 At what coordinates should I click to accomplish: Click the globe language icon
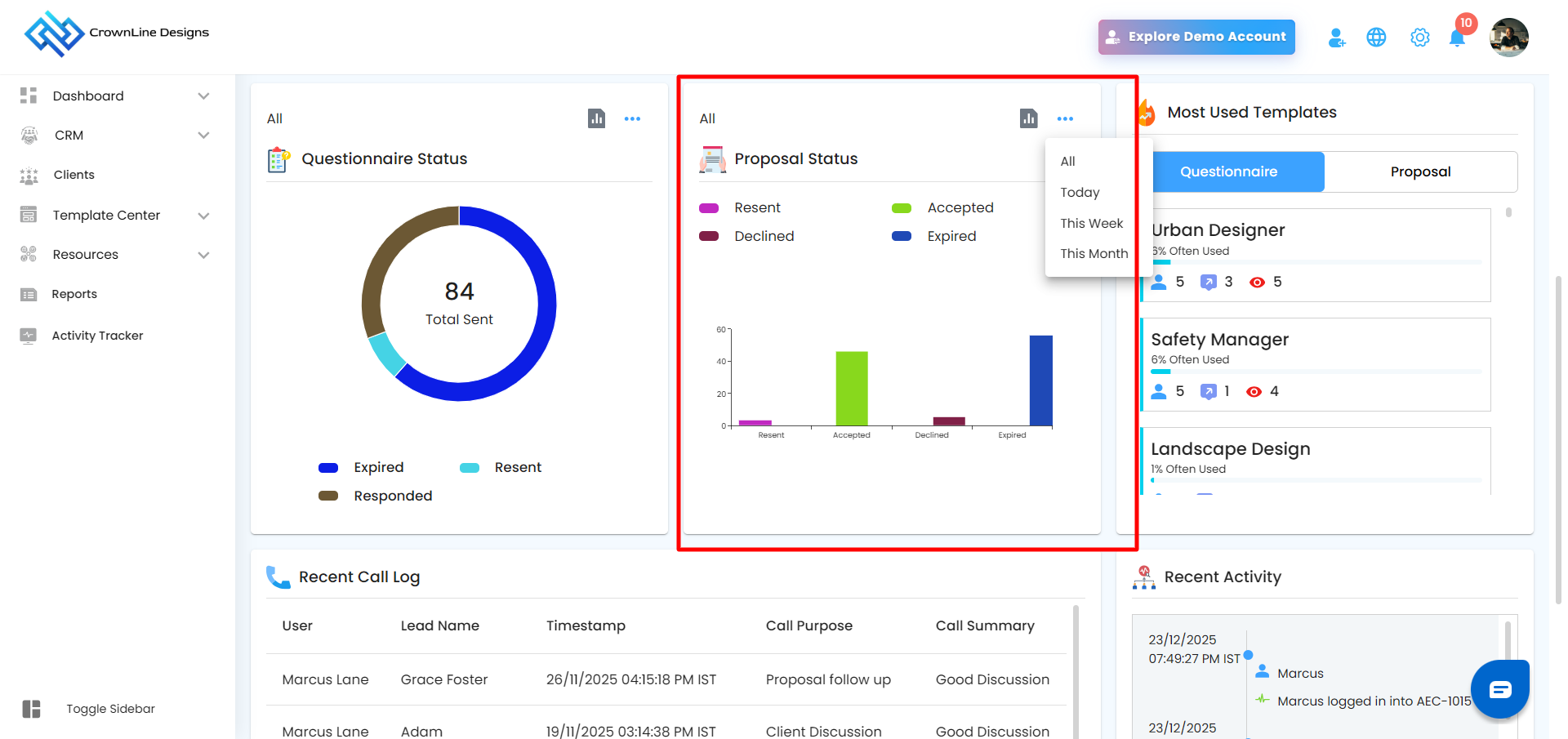click(x=1376, y=38)
